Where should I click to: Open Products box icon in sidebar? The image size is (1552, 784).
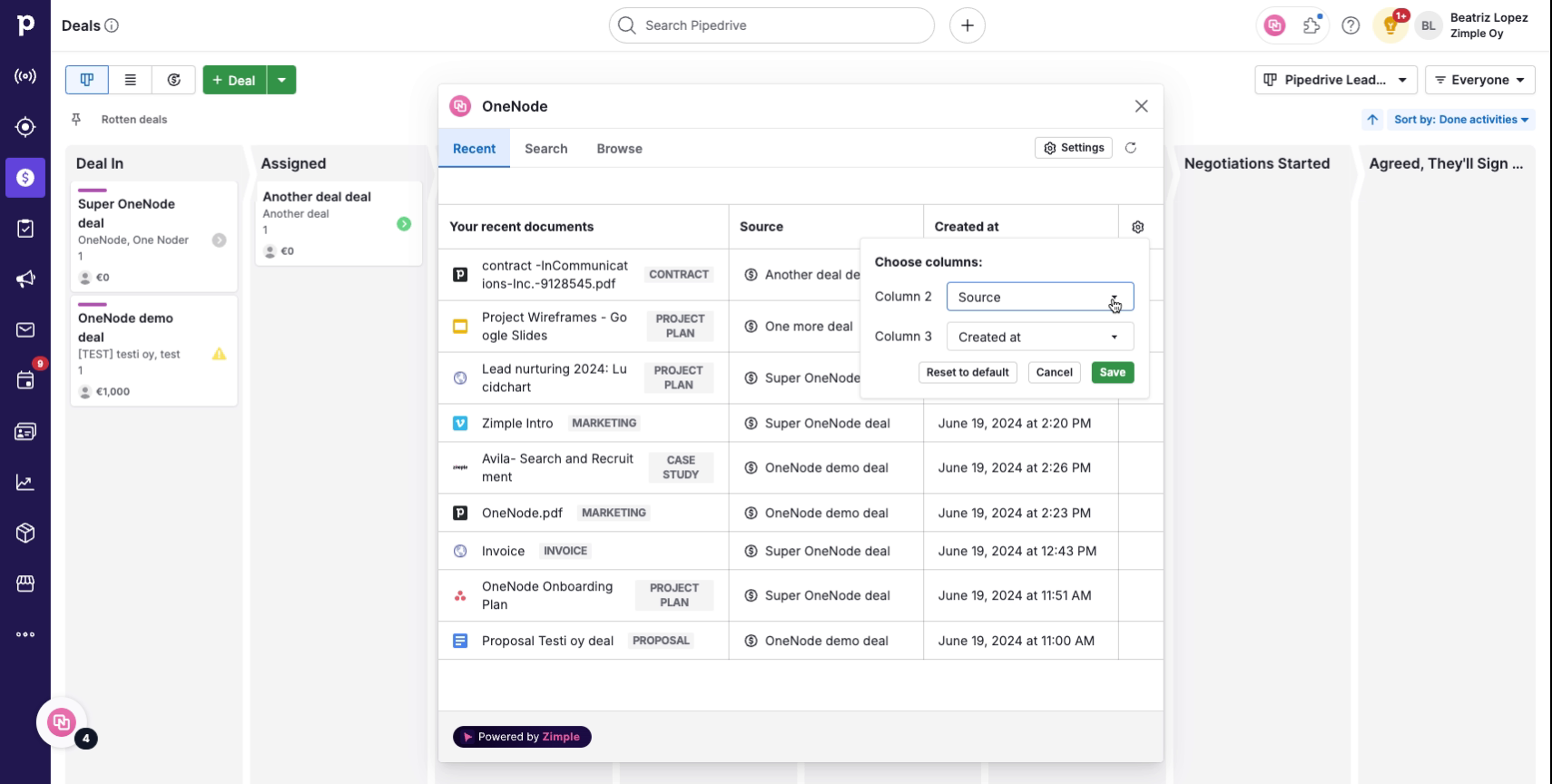(x=25, y=533)
